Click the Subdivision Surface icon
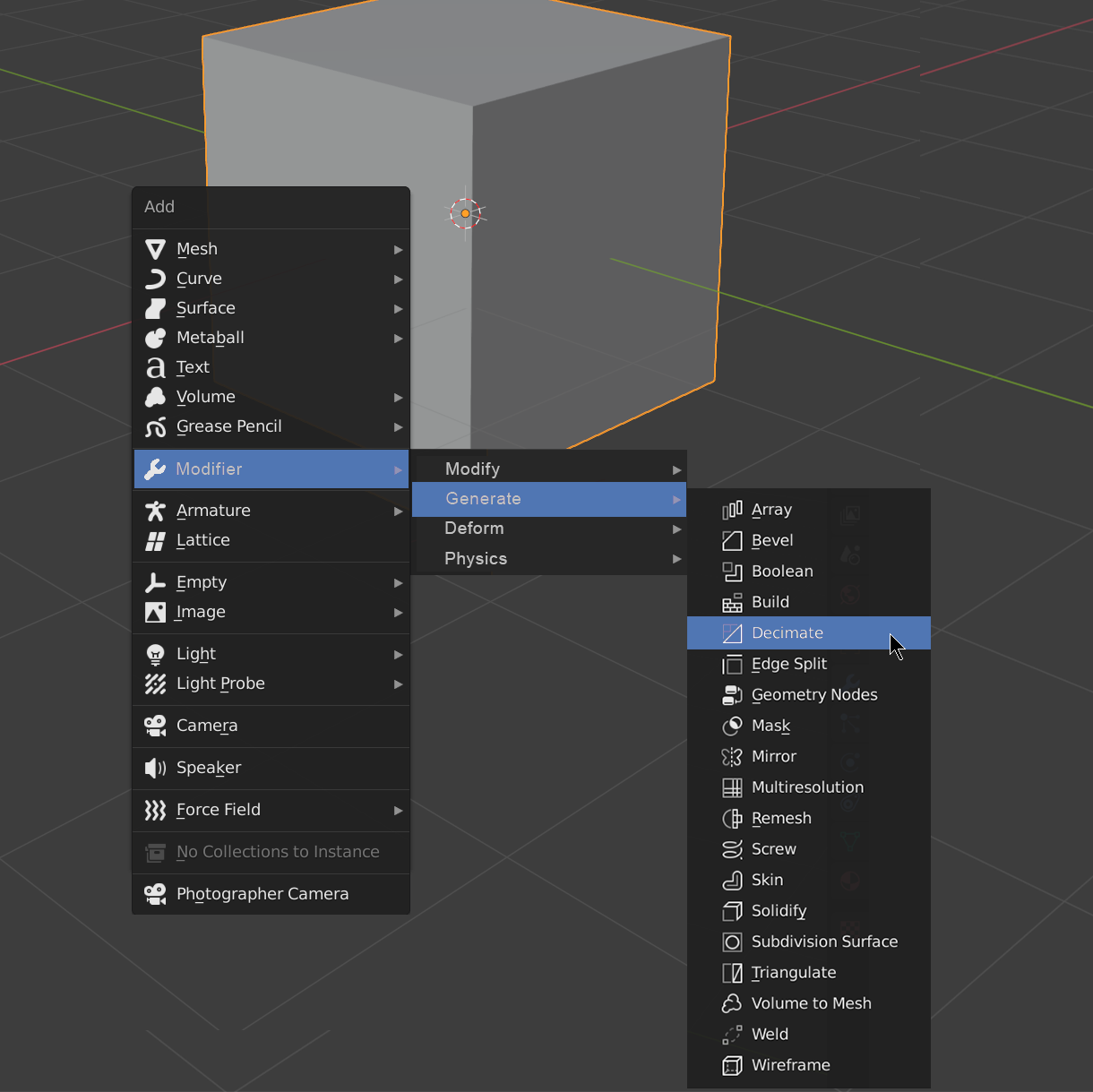 coord(732,942)
